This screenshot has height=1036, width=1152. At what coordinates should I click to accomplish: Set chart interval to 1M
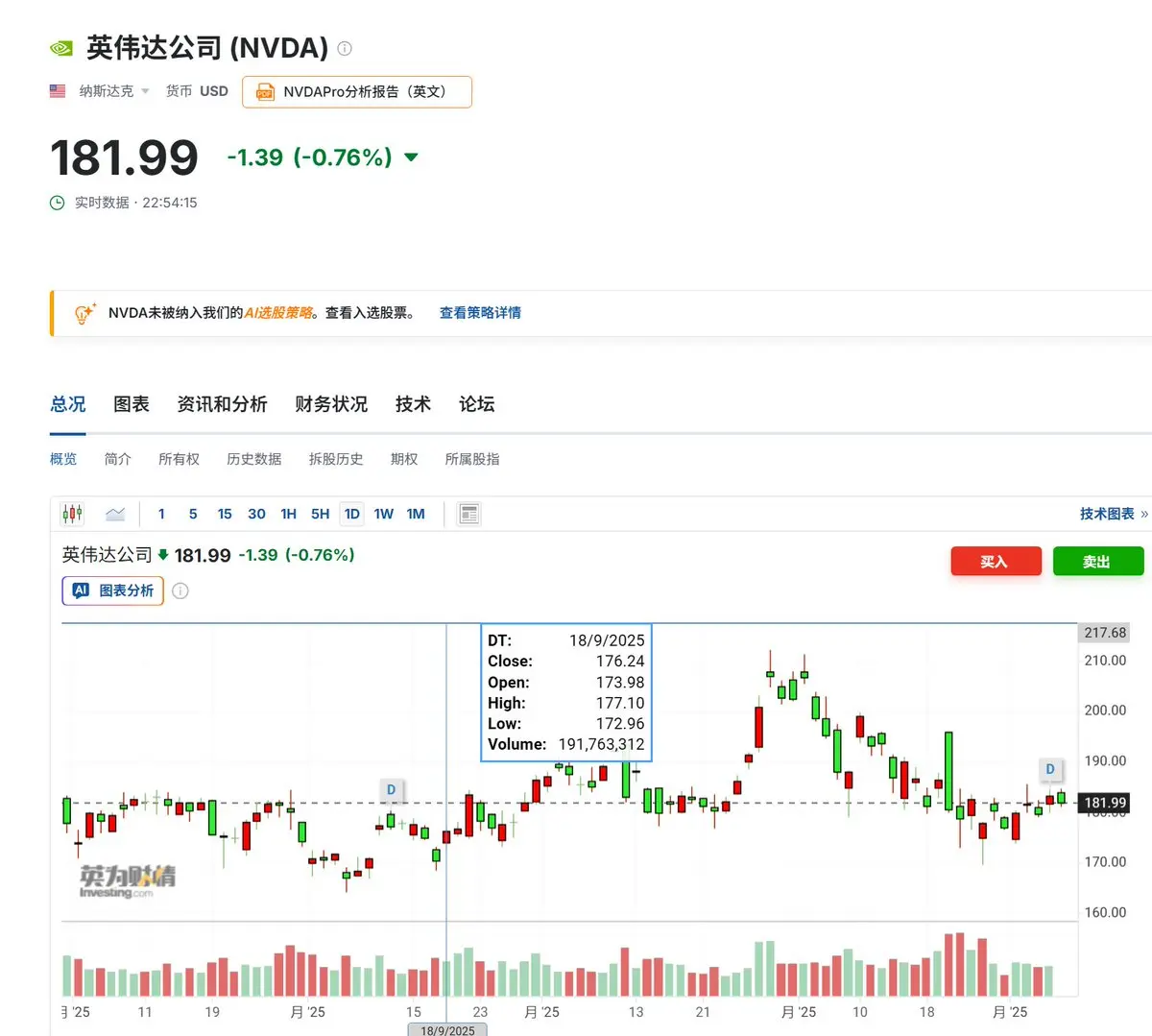pyautogui.click(x=416, y=514)
